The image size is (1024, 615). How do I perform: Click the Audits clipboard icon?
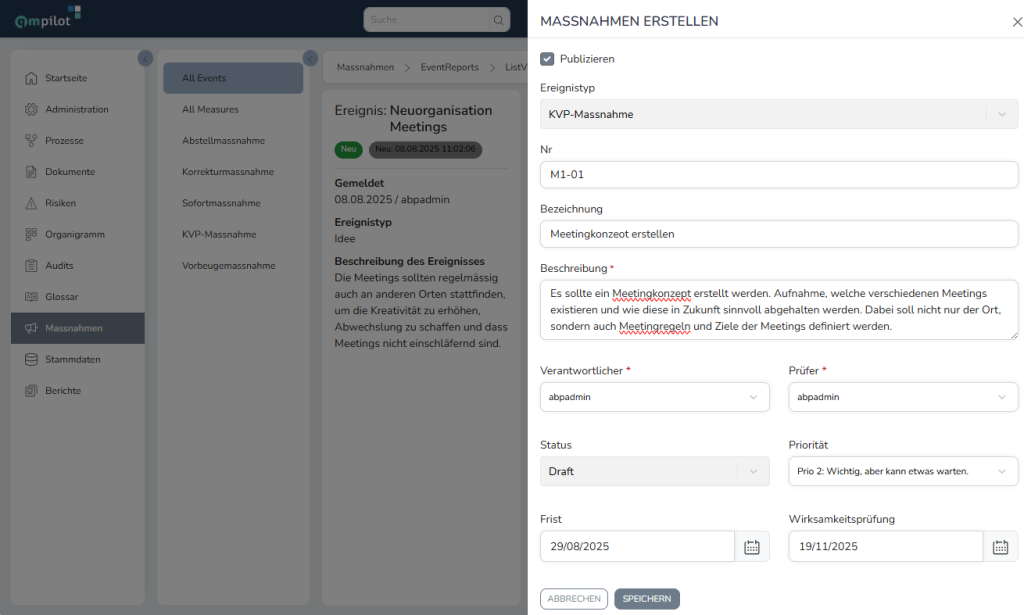pos(31,266)
